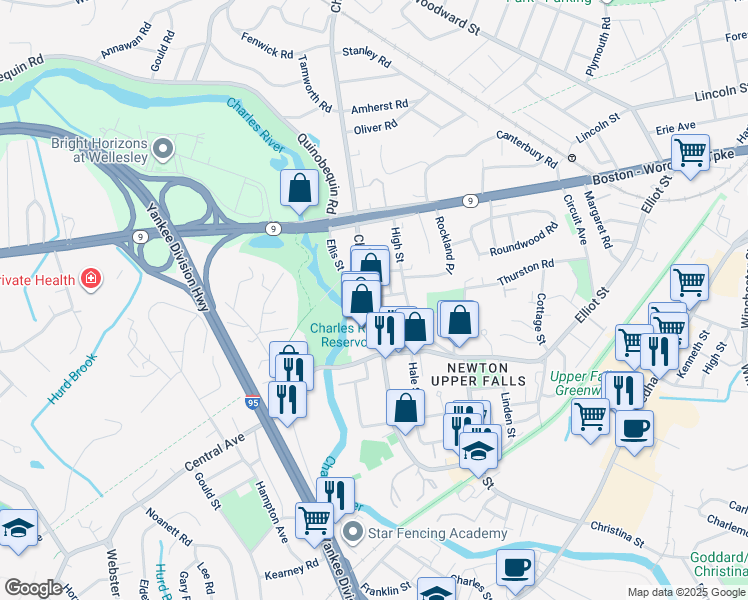Click the Charles River Reservation label
This screenshot has height=600, width=748.
(334, 335)
